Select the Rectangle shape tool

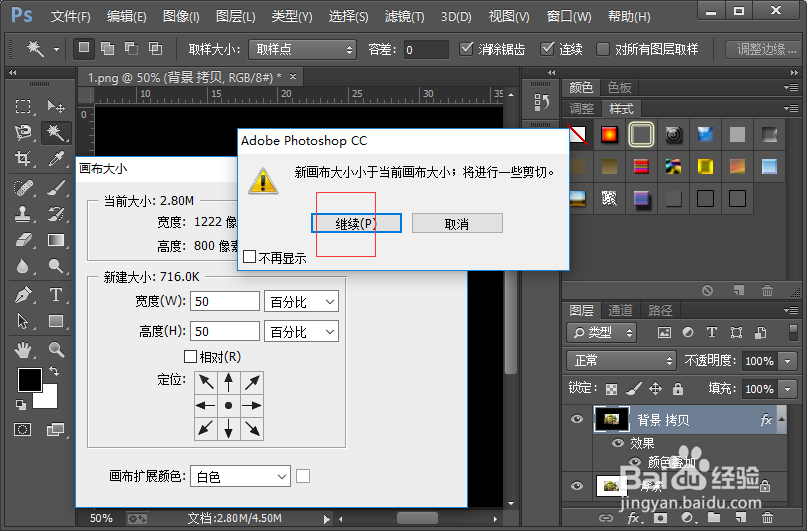56,321
